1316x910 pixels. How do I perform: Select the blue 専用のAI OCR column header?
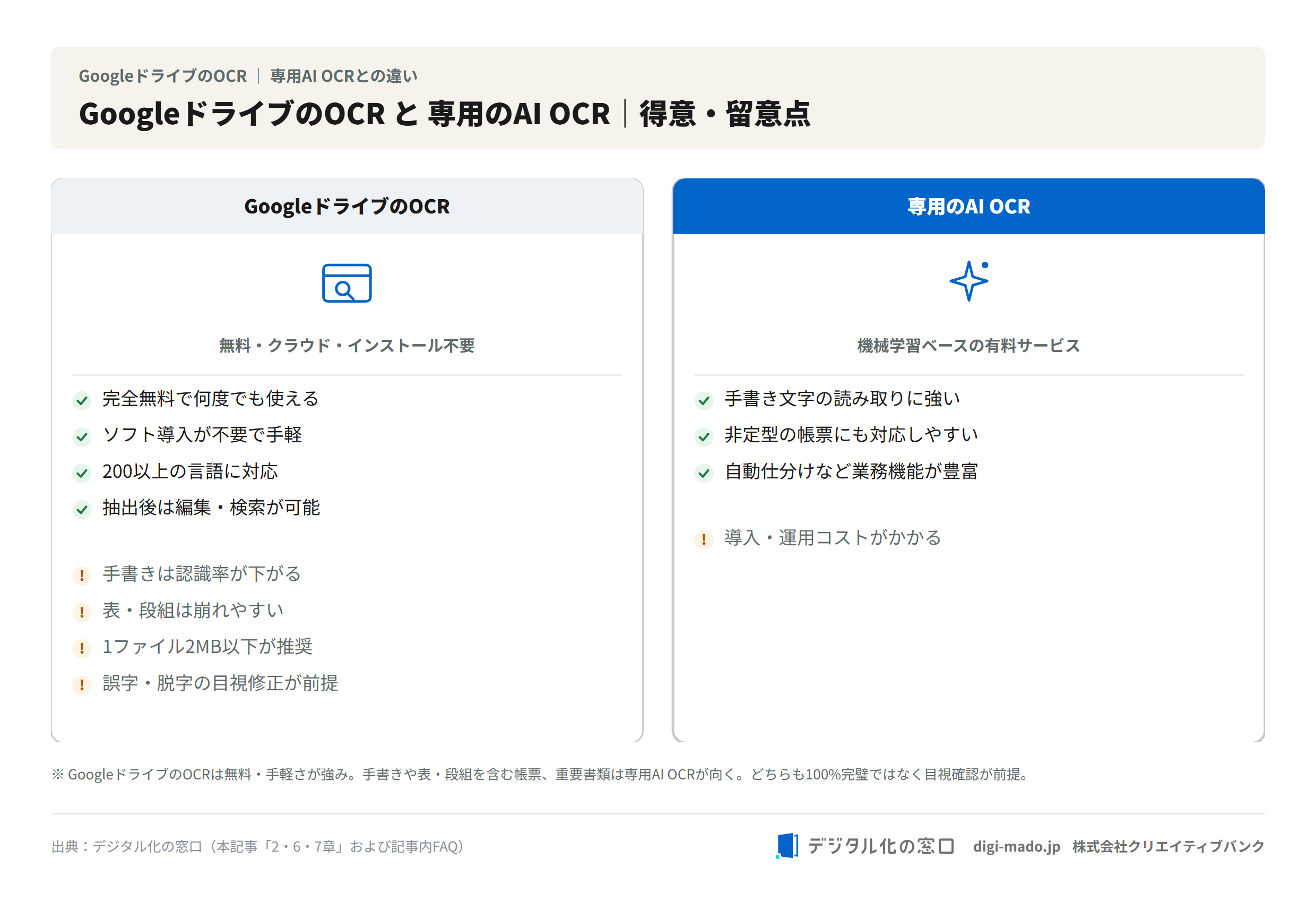968,207
